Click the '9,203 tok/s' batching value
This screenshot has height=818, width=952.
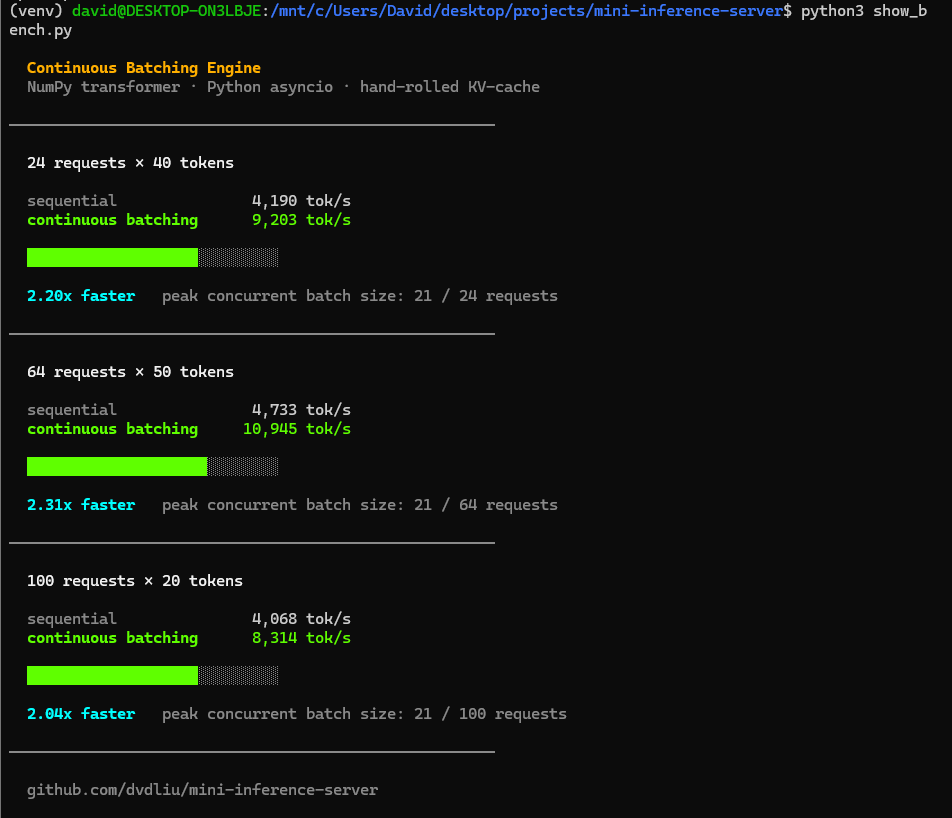point(301,220)
